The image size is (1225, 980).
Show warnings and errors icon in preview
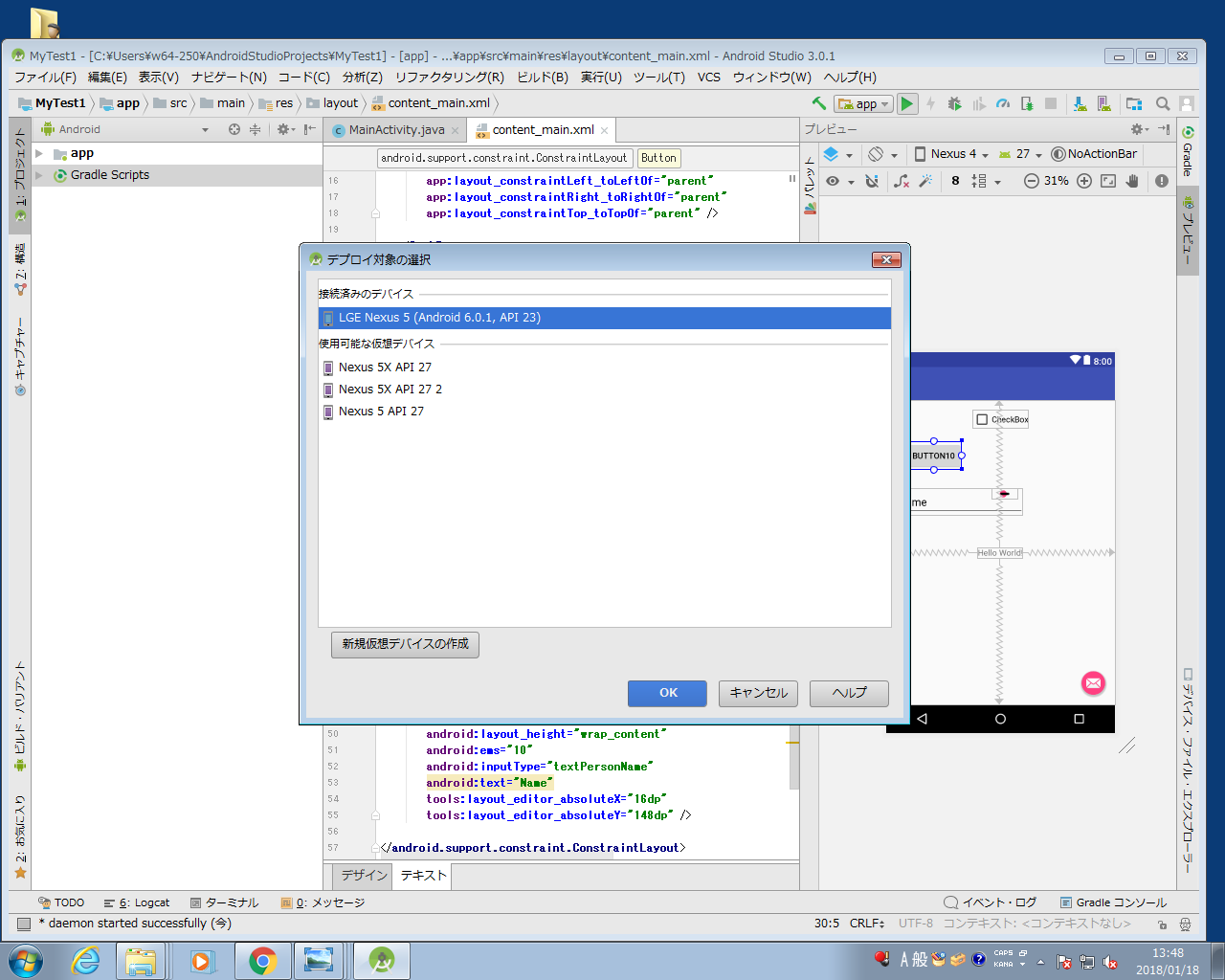(x=1162, y=181)
